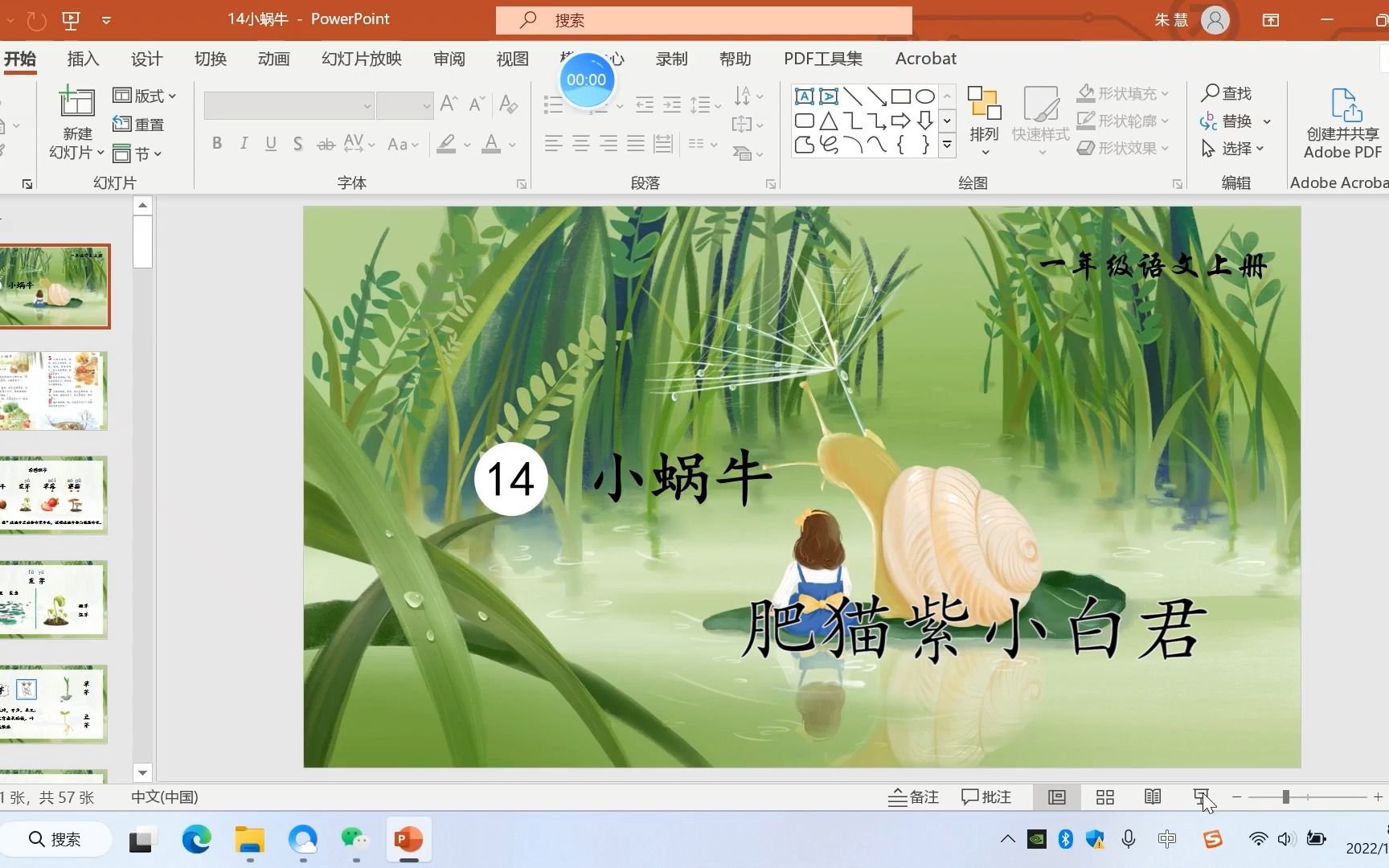Screen dimensions: 1389x868
Task: Click the Decrease Font Size icon
Action: click(x=477, y=104)
